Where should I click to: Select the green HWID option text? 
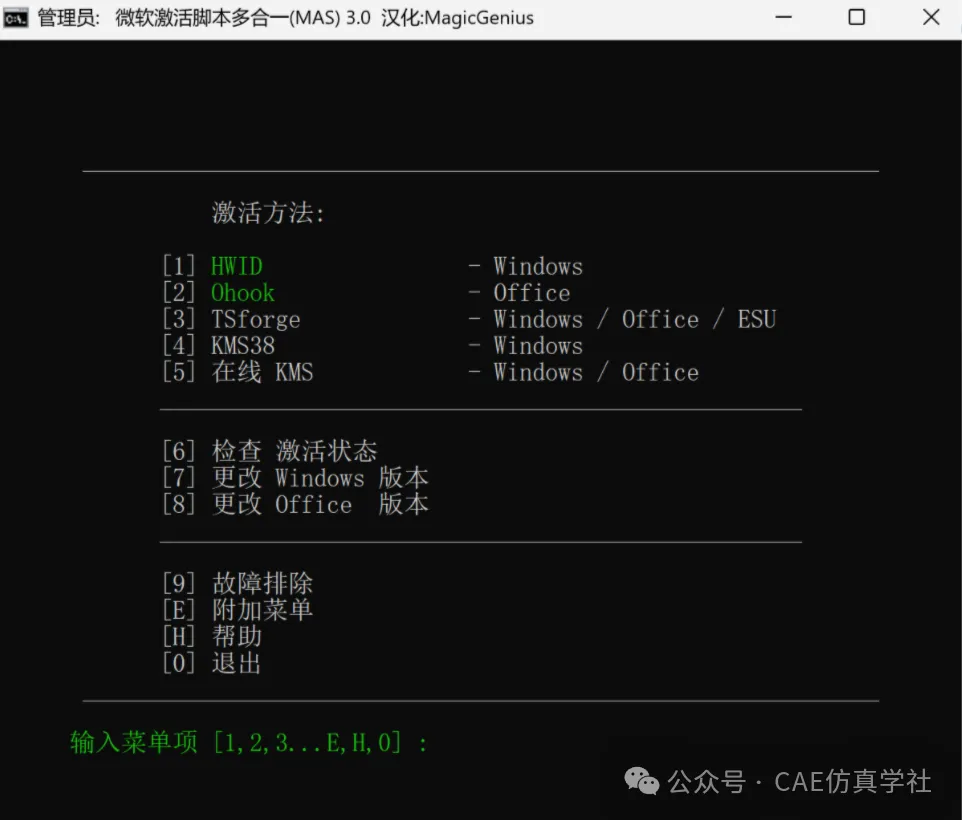pos(237,266)
